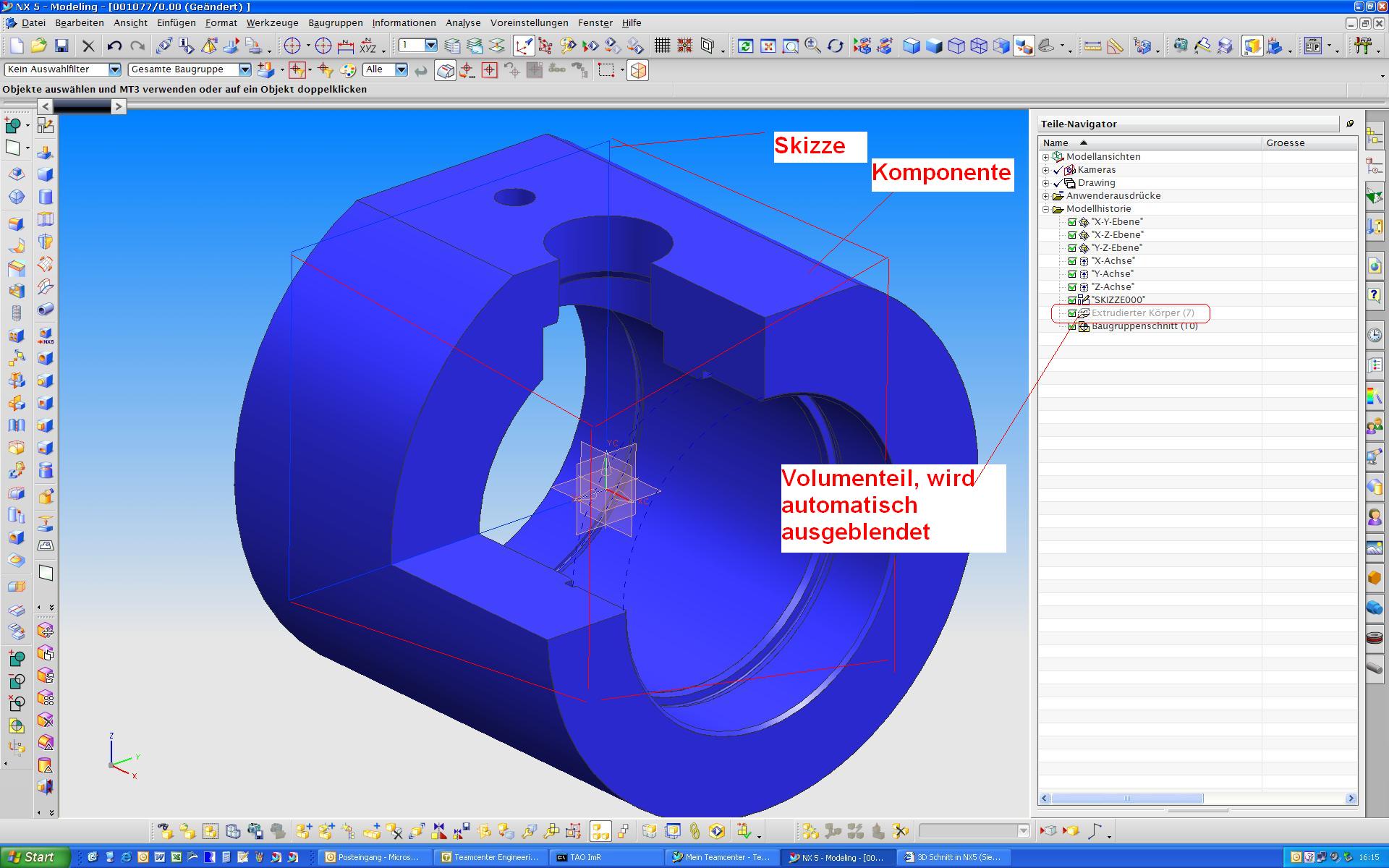Open the Kein Auswahlfilter dropdown
Screen dimensions: 1389x868
point(114,69)
